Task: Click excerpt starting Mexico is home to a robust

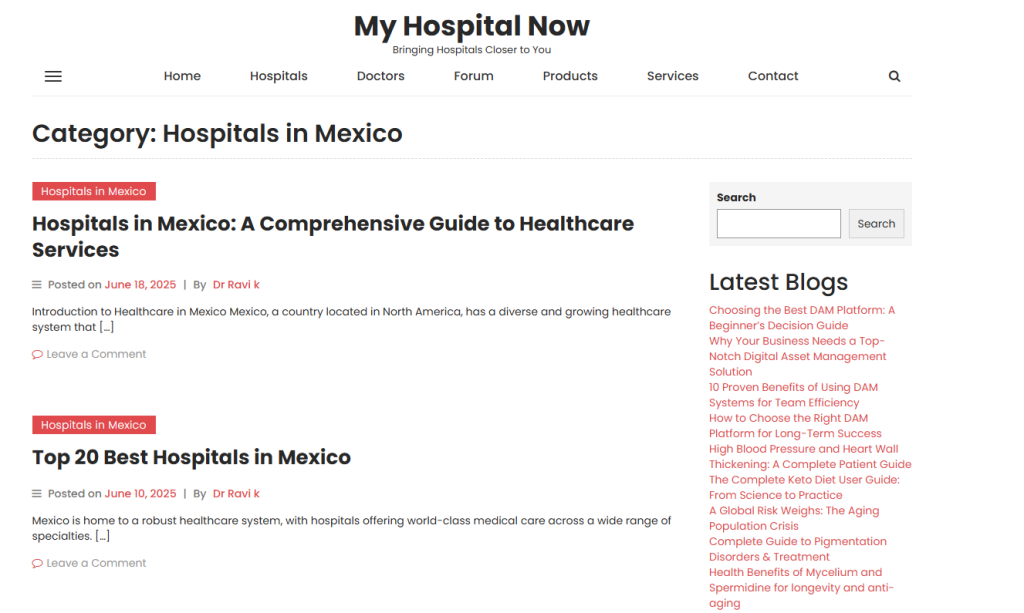Action: pyautogui.click(x=351, y=528)
